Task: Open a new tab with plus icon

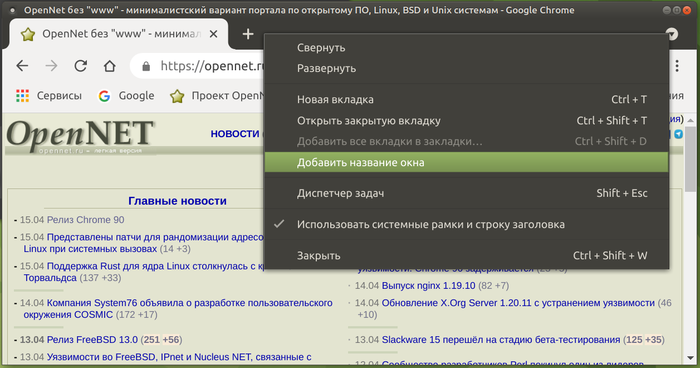Action: tap(248, 34)
